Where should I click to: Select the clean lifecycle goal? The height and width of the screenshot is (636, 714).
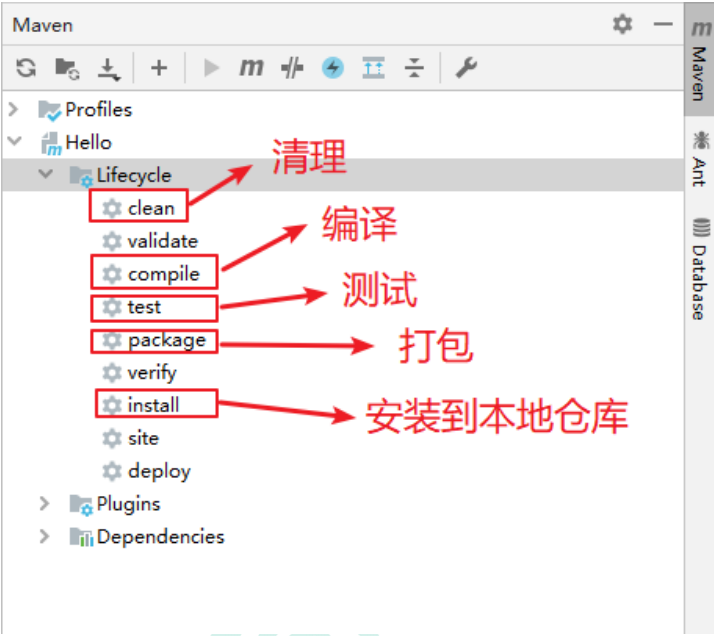151,209
